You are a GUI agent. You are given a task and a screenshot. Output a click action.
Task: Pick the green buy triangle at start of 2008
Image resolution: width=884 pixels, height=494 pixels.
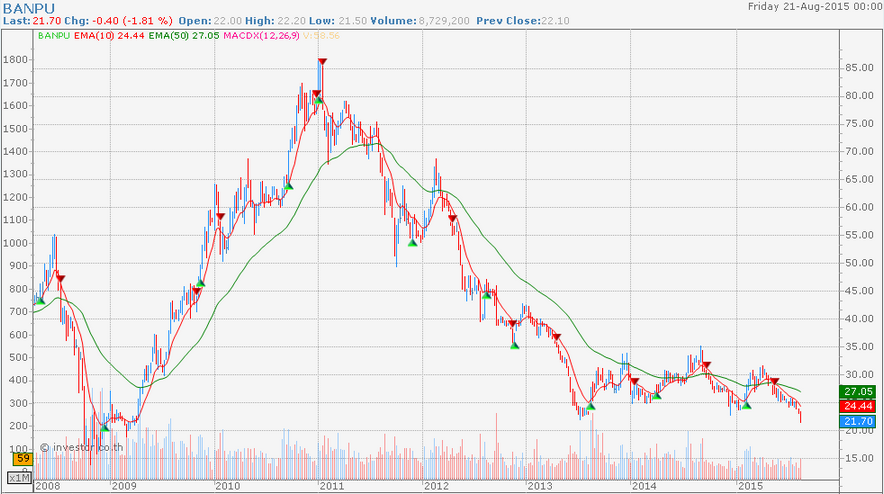pyautogui.click(x=40, y=301)
